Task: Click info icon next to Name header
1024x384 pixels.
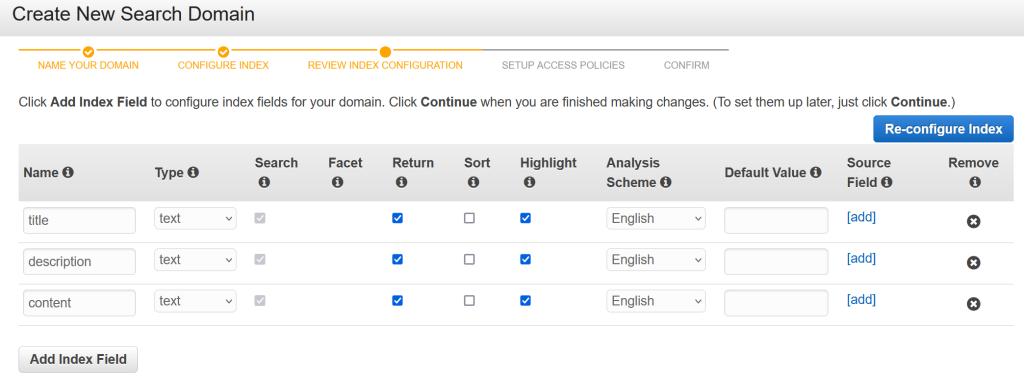Action: [68, 173]
